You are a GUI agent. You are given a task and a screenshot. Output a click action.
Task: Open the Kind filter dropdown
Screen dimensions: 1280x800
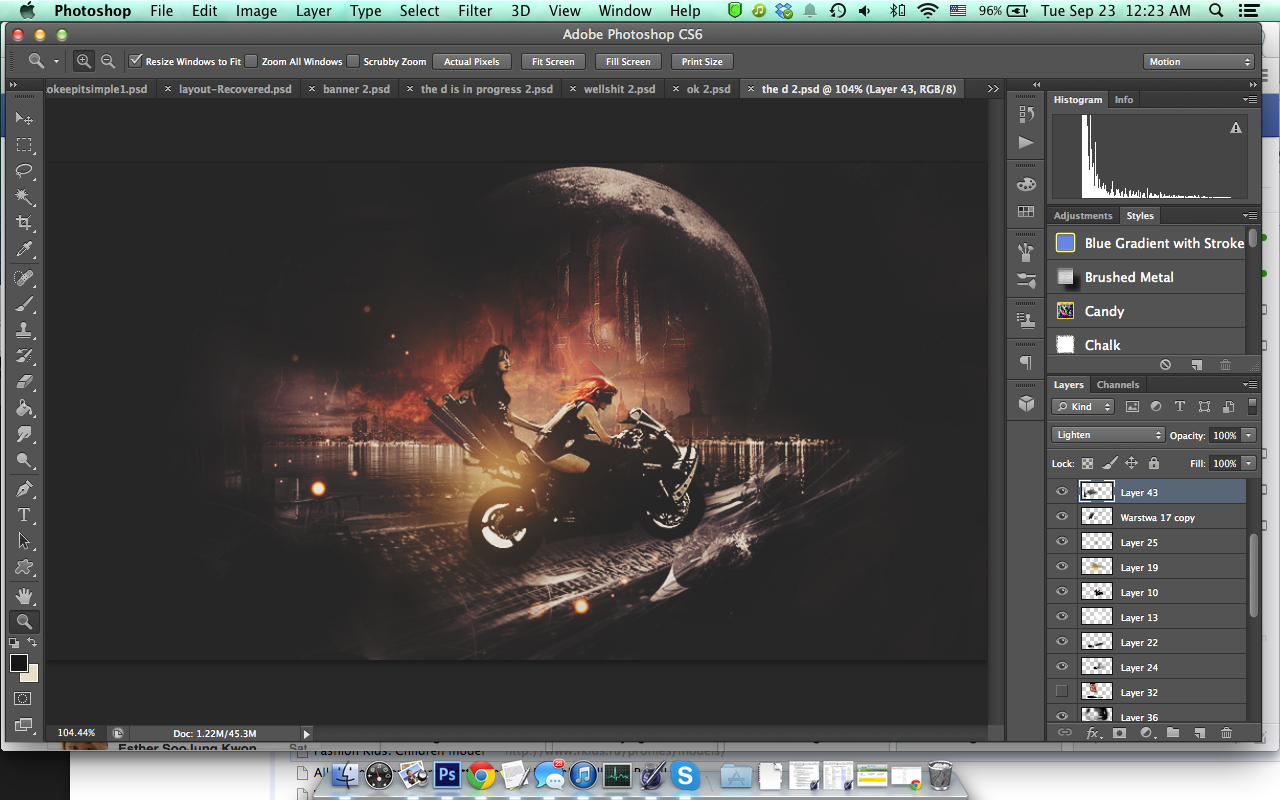tap(1083, 407)
